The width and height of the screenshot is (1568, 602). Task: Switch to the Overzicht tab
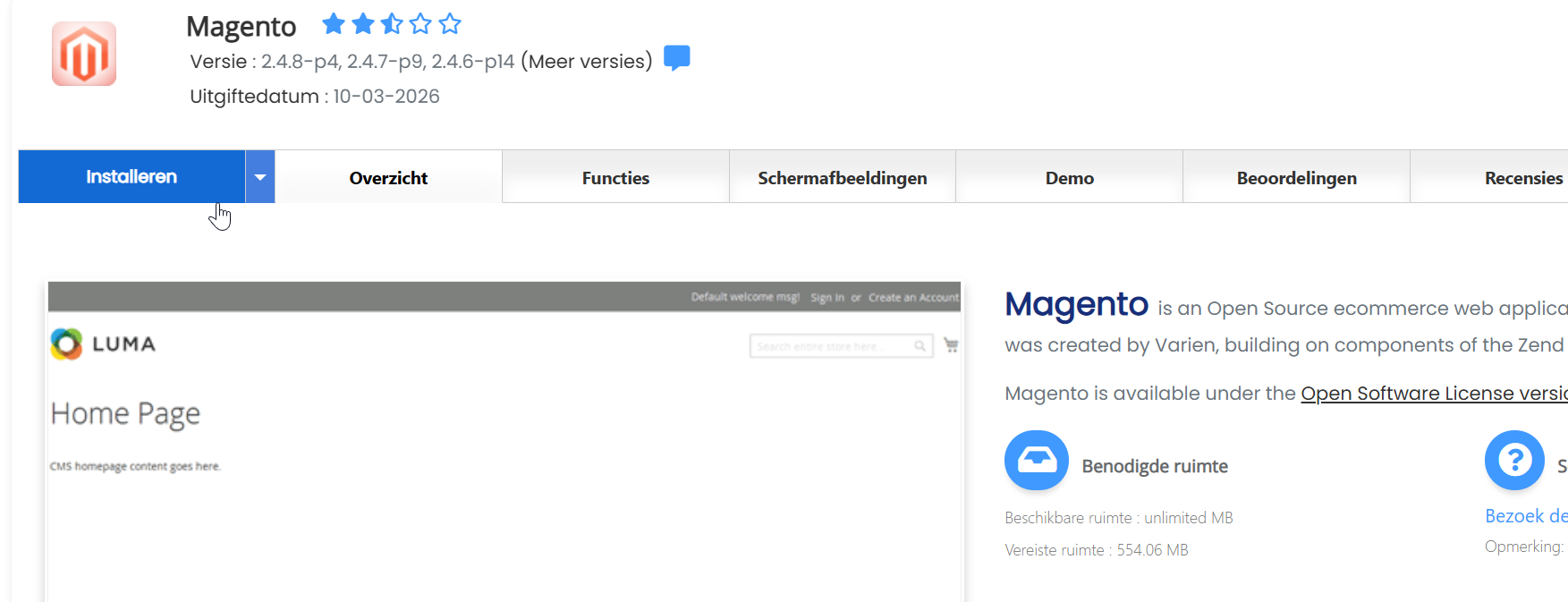pos(388,177)
